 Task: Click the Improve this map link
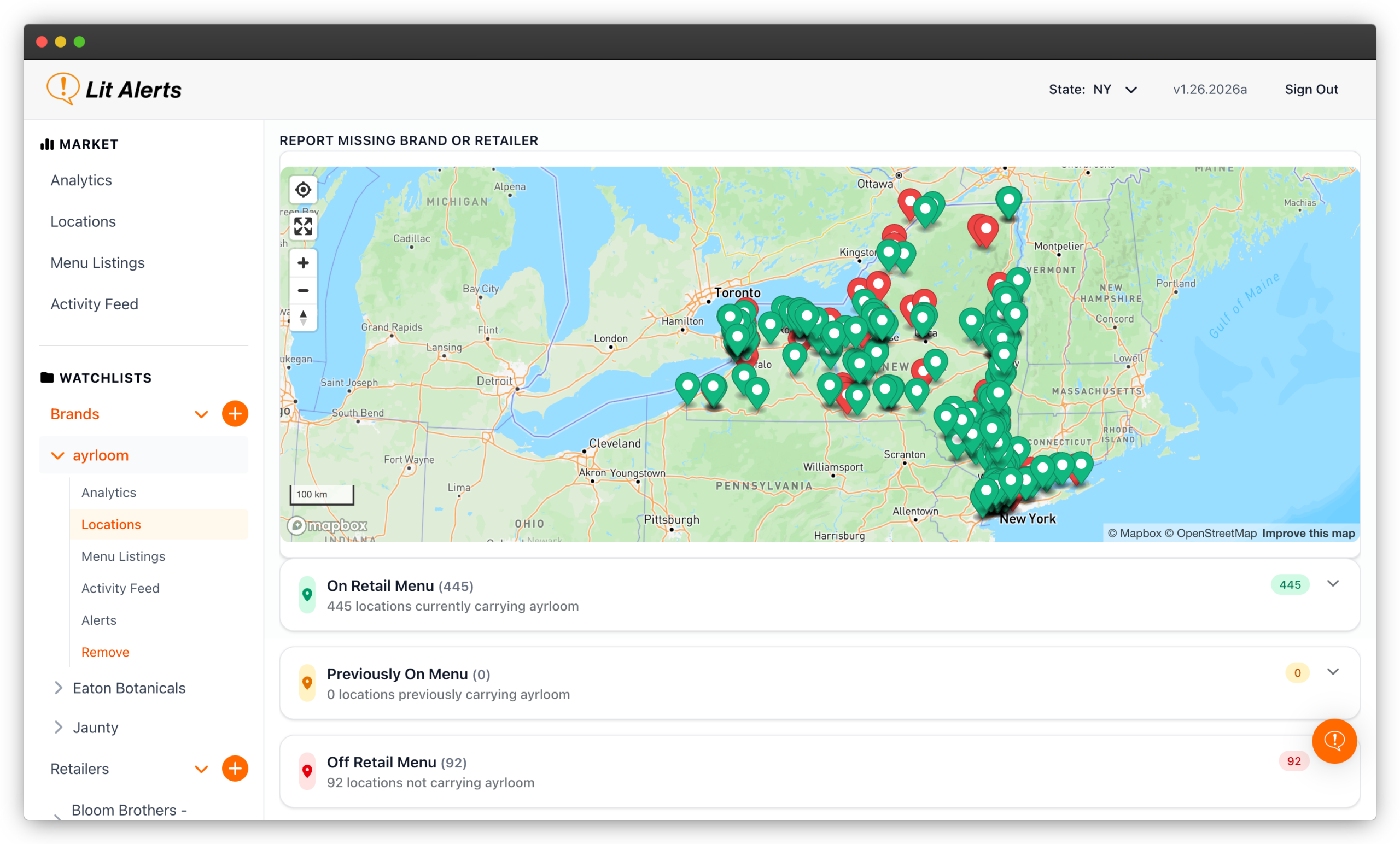(x=1308, y=534)
